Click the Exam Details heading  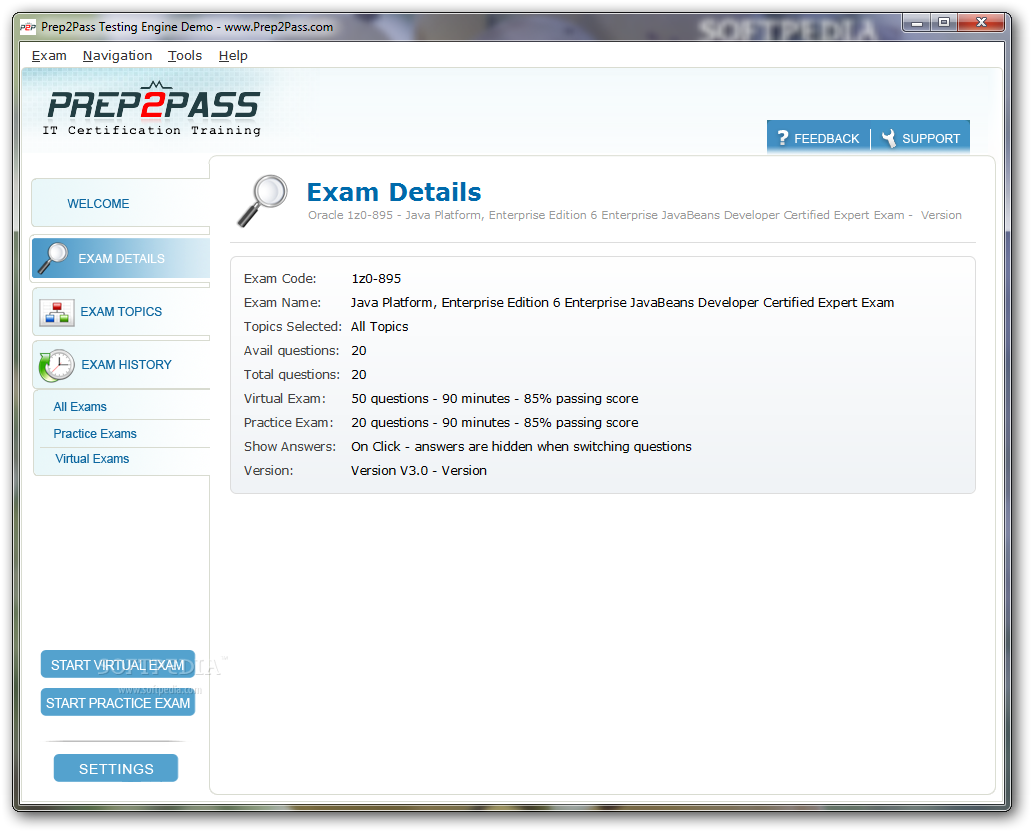point(394,192)
